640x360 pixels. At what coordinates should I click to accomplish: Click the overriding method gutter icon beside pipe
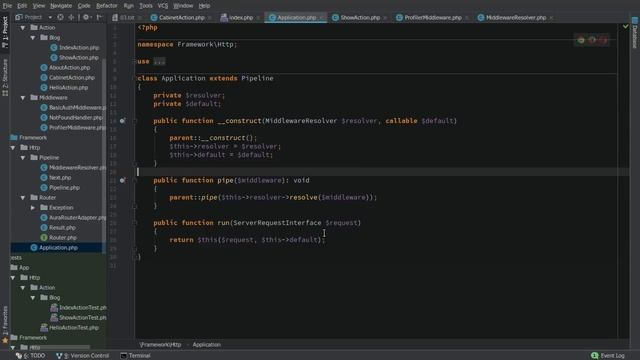[x=122, y=180]
